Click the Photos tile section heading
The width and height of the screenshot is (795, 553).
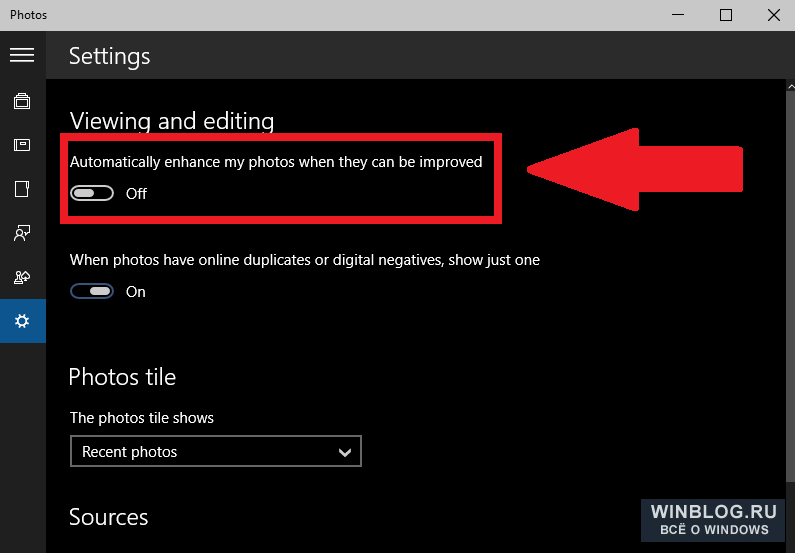pyautogui.click(x=122, y=377)
